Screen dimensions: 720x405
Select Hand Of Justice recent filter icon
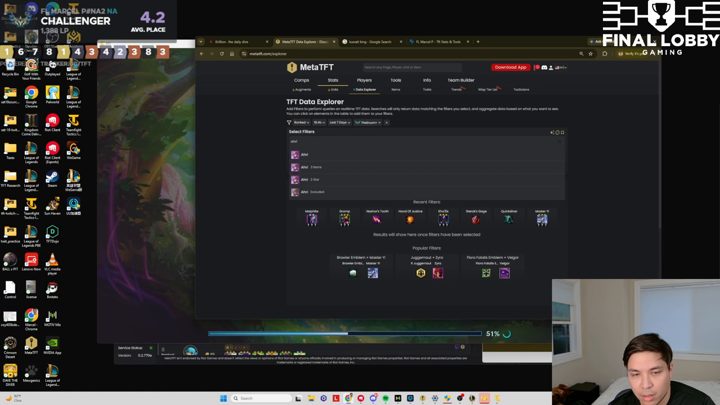coord(410,219)
